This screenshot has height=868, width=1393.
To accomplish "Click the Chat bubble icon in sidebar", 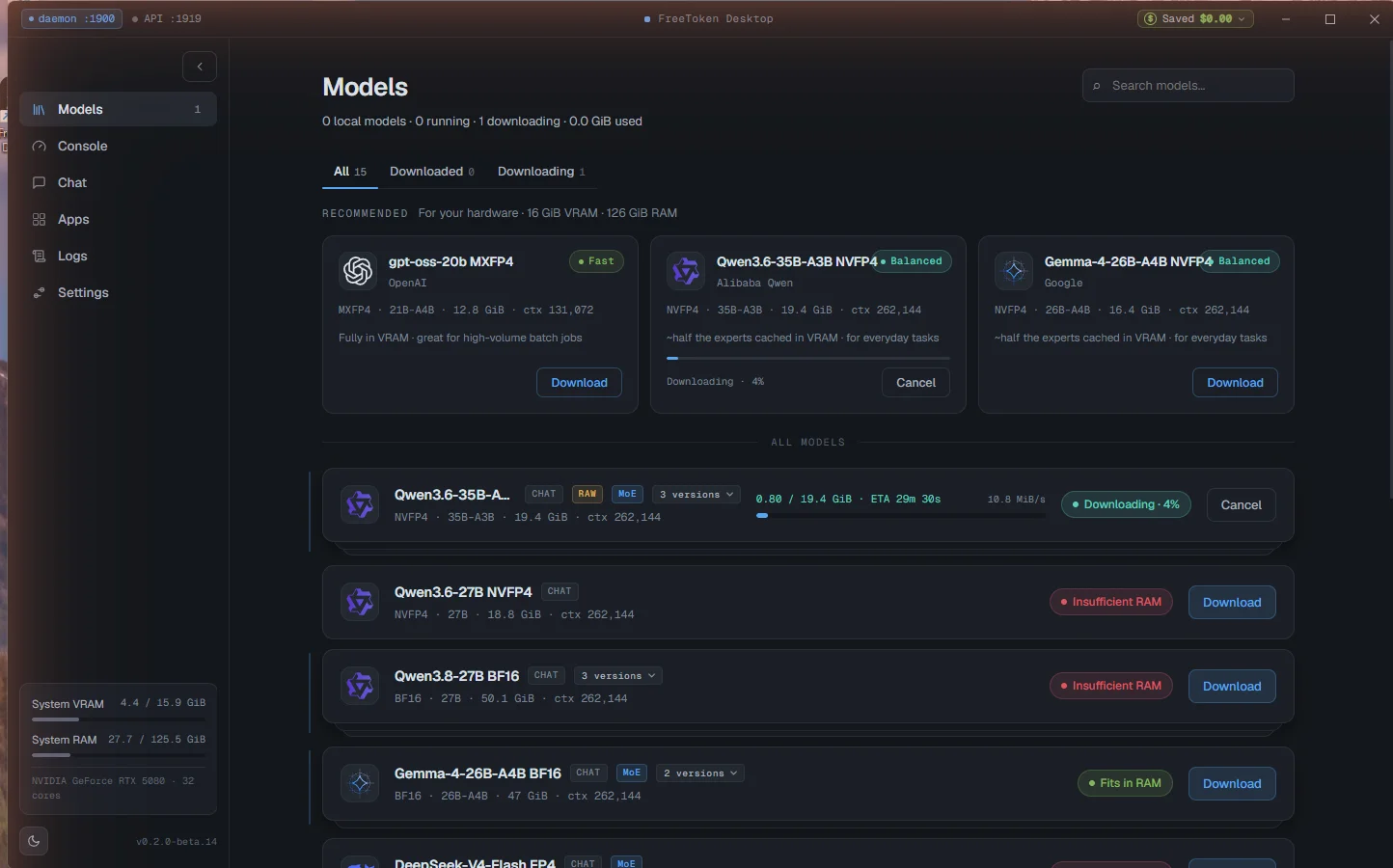I will [x=39, y=183].
